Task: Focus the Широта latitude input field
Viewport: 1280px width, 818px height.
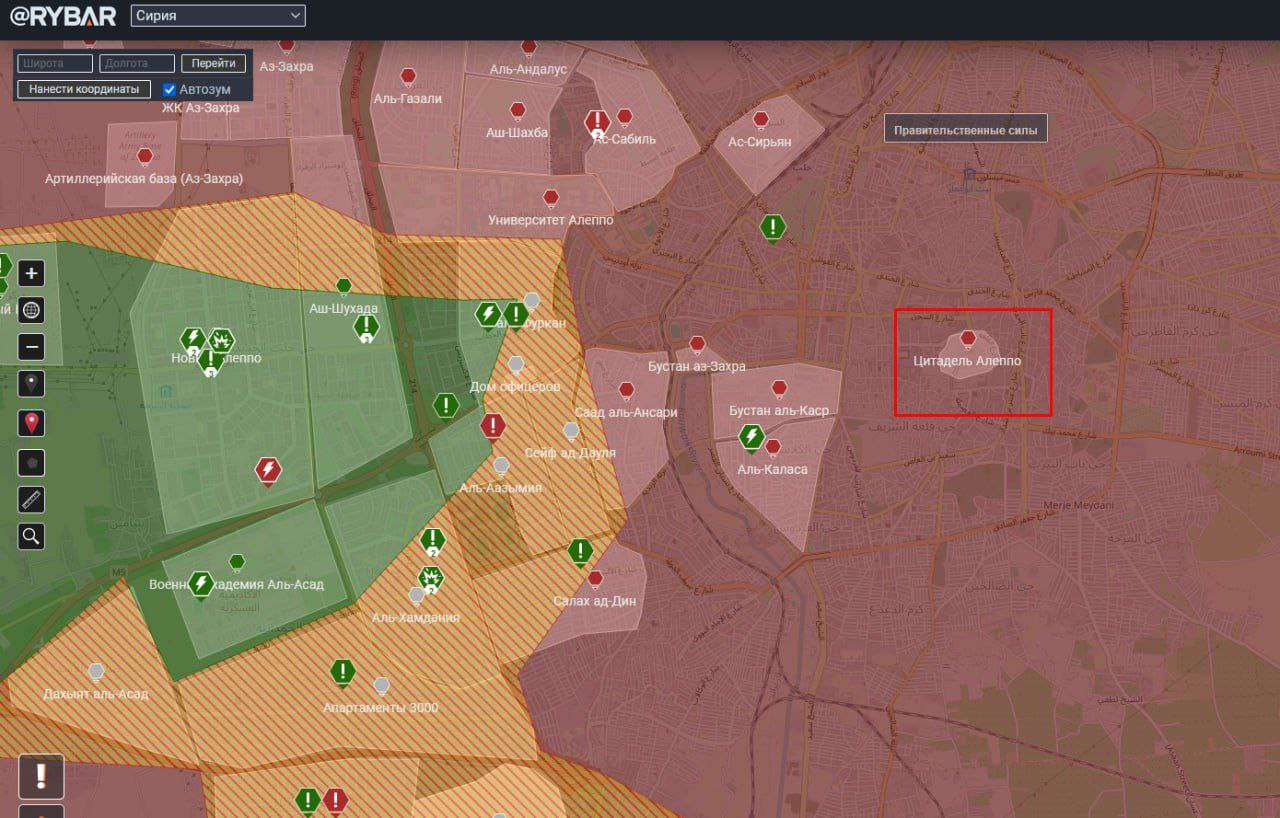Action: click(x=55, y=63)
